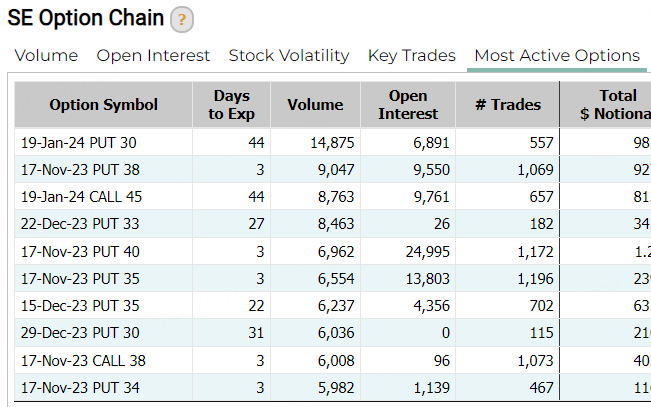The width and height of the screenshot is (651, 407).
Task: Select the 29-Dec-23 PUT 30 row
Action: [80, 334]
